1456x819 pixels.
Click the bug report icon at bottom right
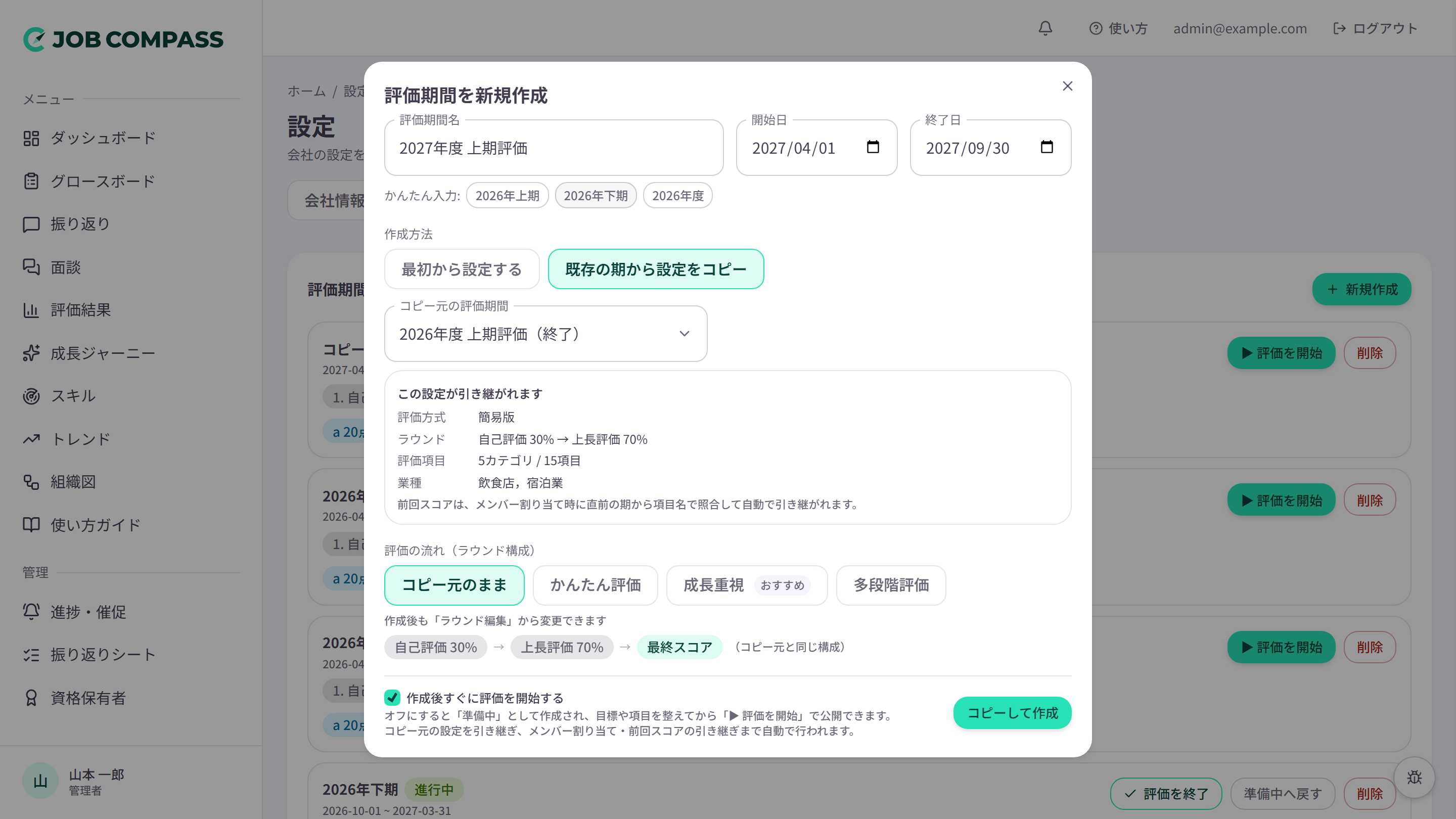click(x=1414, y=777)
